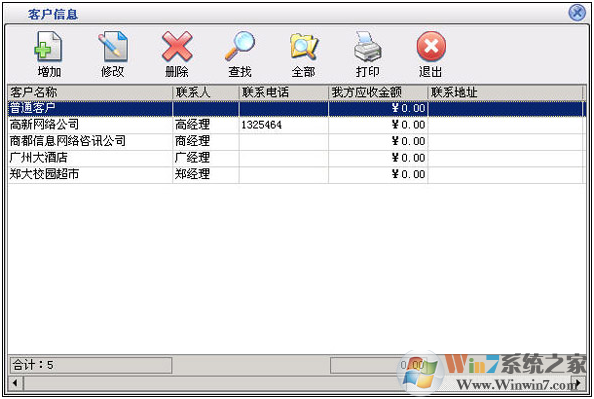Click the 我方应收金额 column header

[378, 92]
